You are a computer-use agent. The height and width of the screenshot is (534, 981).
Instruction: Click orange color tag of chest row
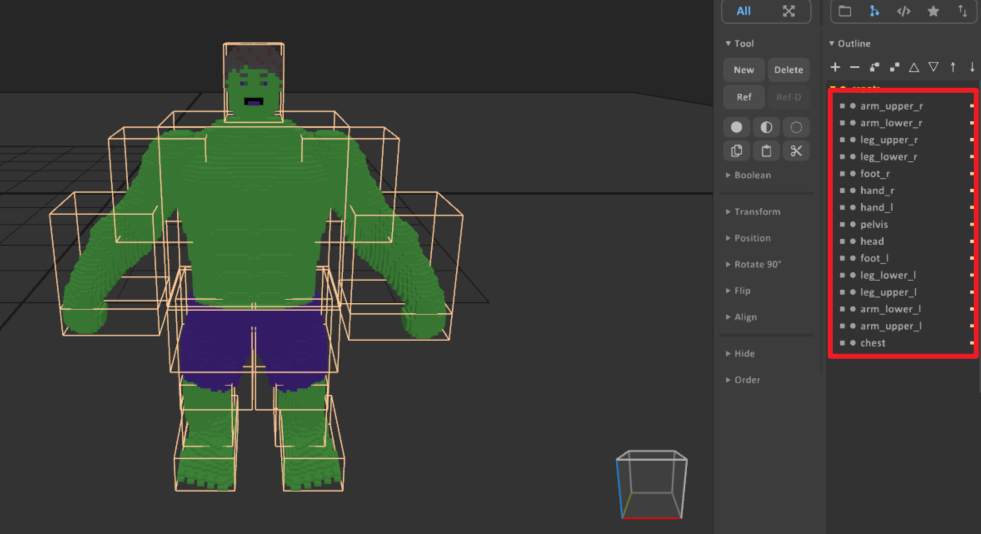coord(972,343)
